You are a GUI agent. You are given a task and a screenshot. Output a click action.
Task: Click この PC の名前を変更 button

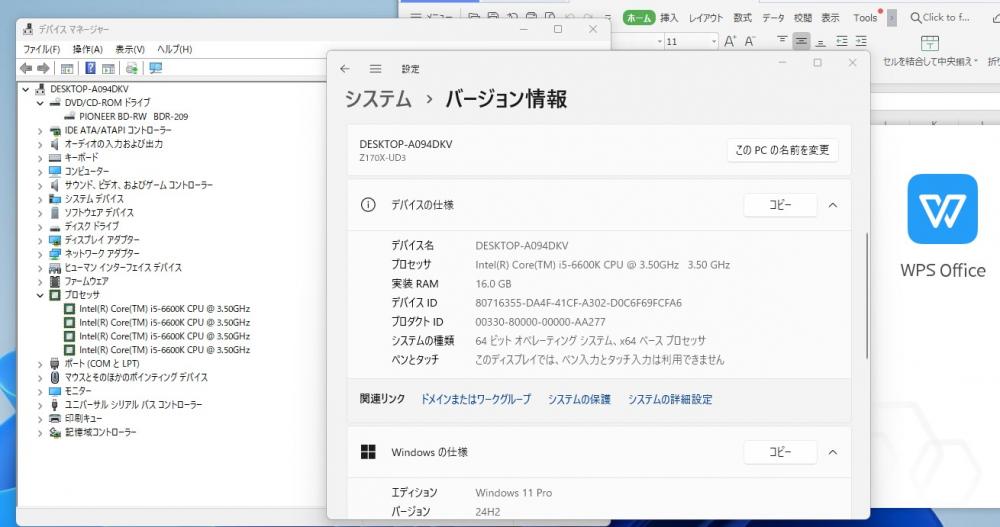tap(782, 150)
